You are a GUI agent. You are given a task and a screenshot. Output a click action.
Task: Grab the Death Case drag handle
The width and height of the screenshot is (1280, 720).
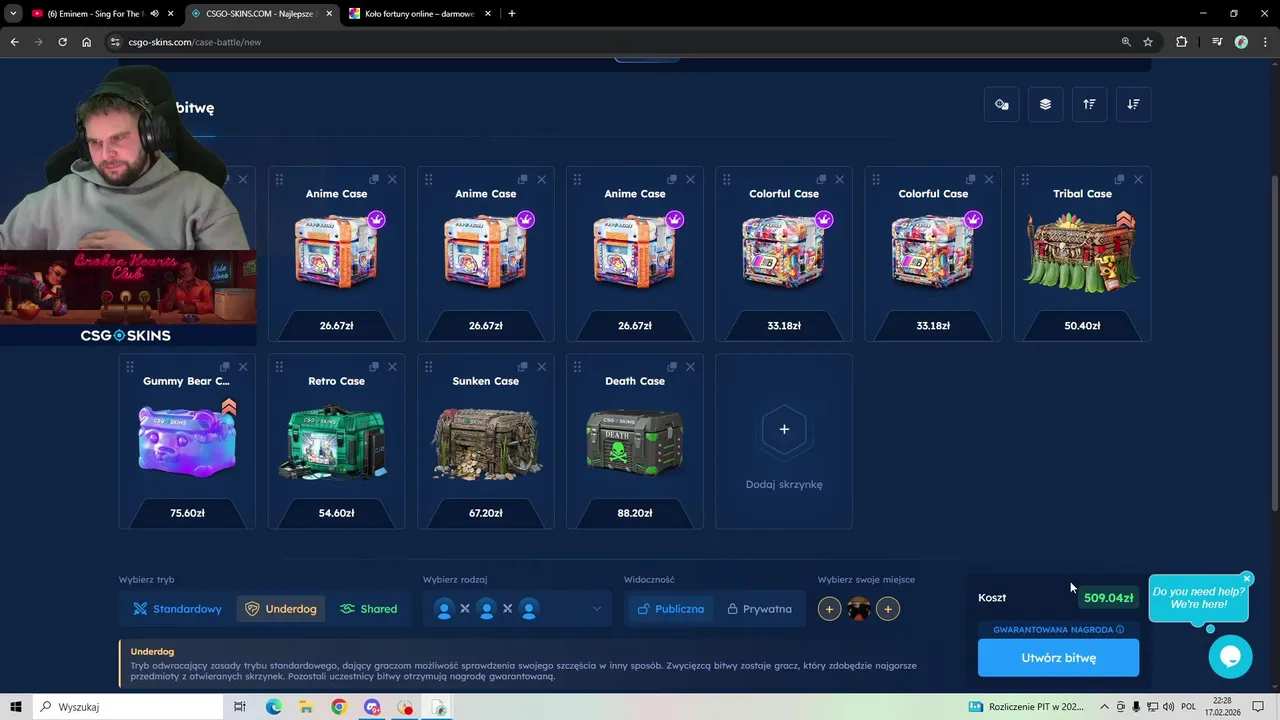pos(577,367)
